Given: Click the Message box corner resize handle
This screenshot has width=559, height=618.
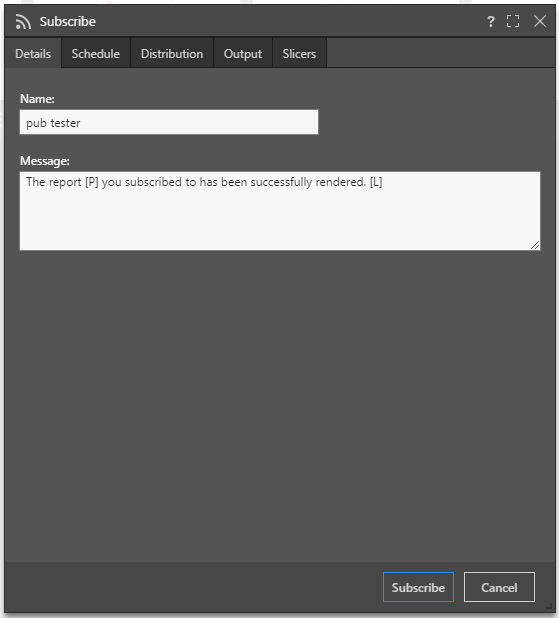Looking at the screenshot, I should (x=535, y=245).
